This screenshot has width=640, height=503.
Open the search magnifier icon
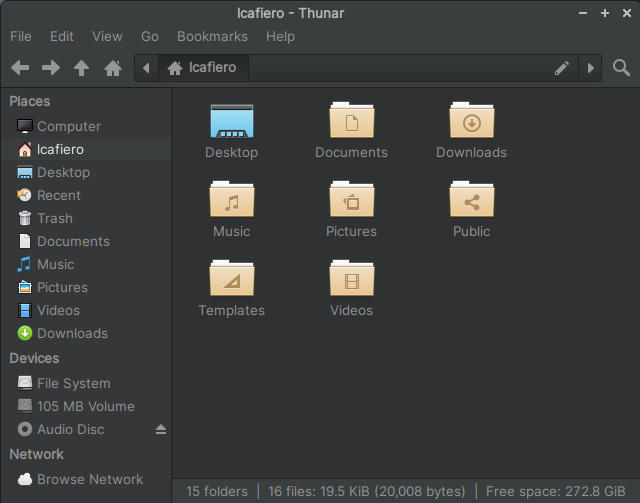point(621,68)
